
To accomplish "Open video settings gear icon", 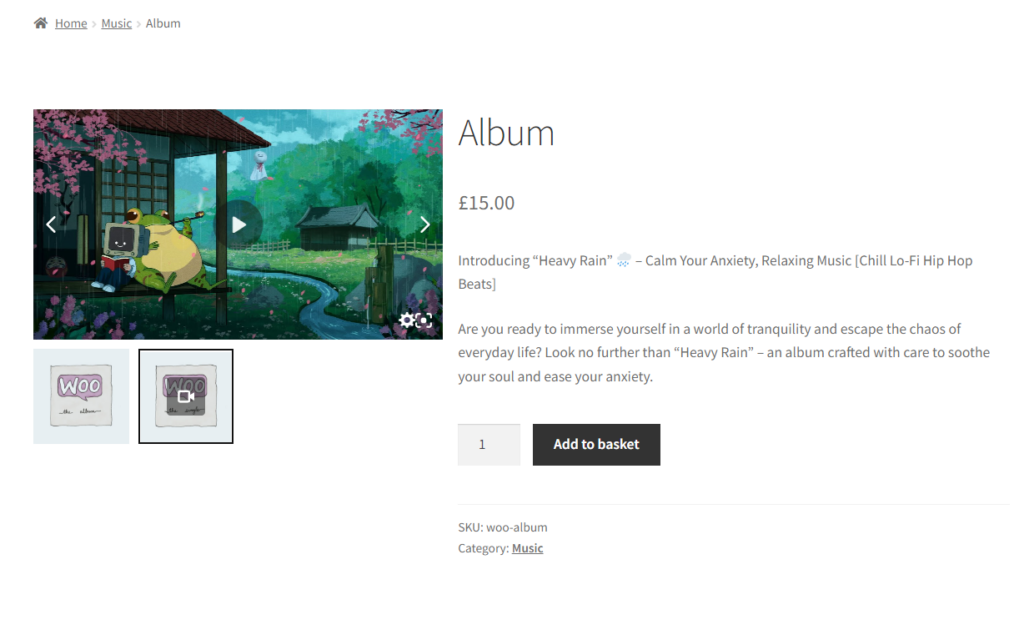I will pos(406,320).
